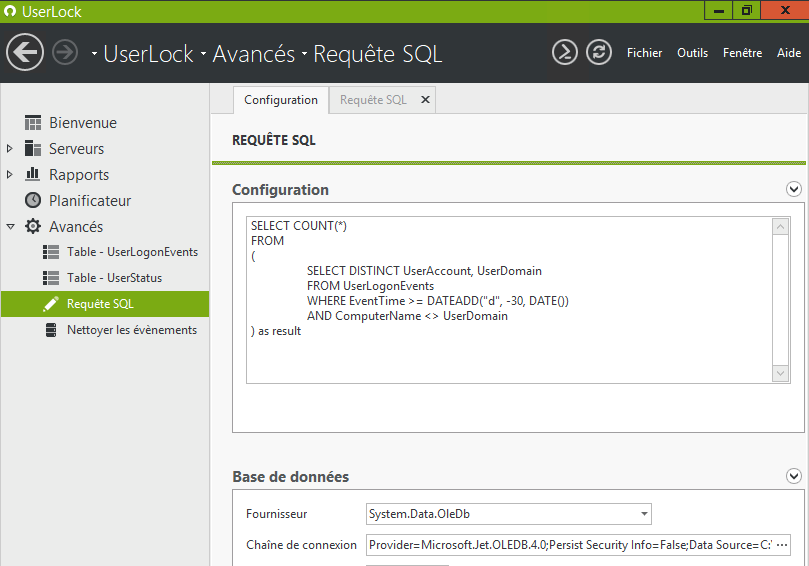Close the UserLock window
The image size is (809, 566).
point(785,10)
